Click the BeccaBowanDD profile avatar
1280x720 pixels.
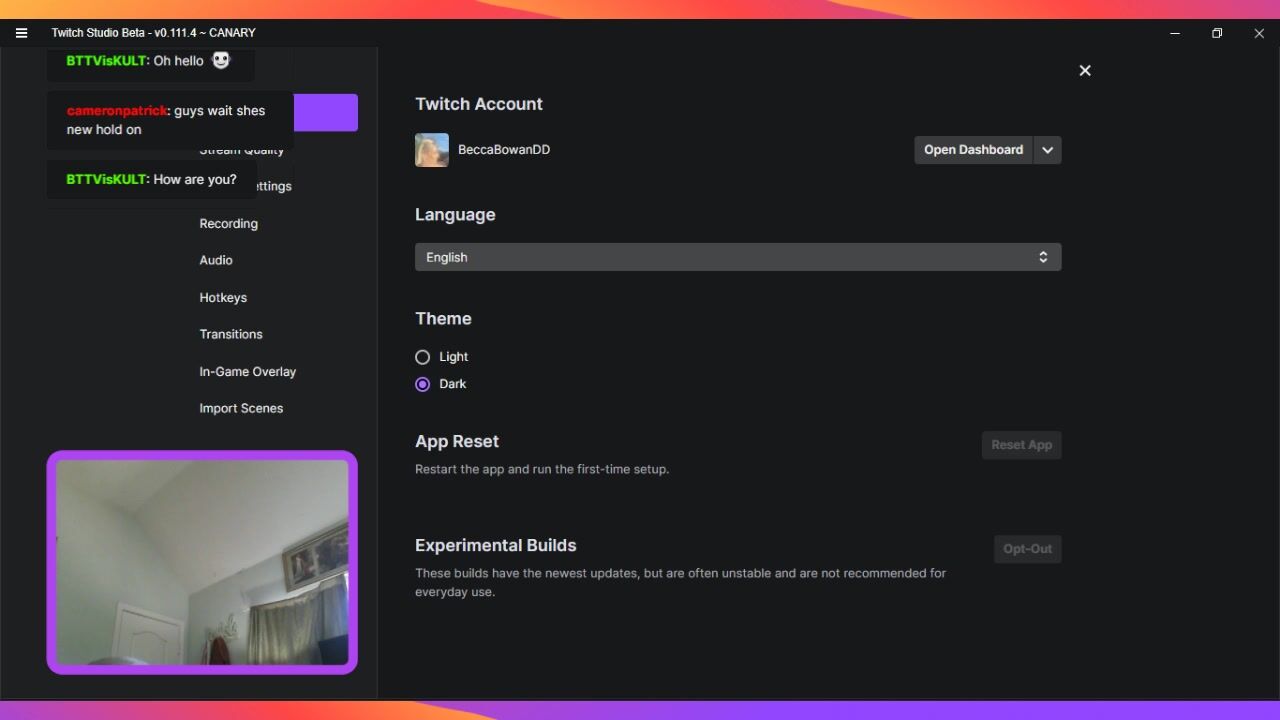click(x=432, y=150)
